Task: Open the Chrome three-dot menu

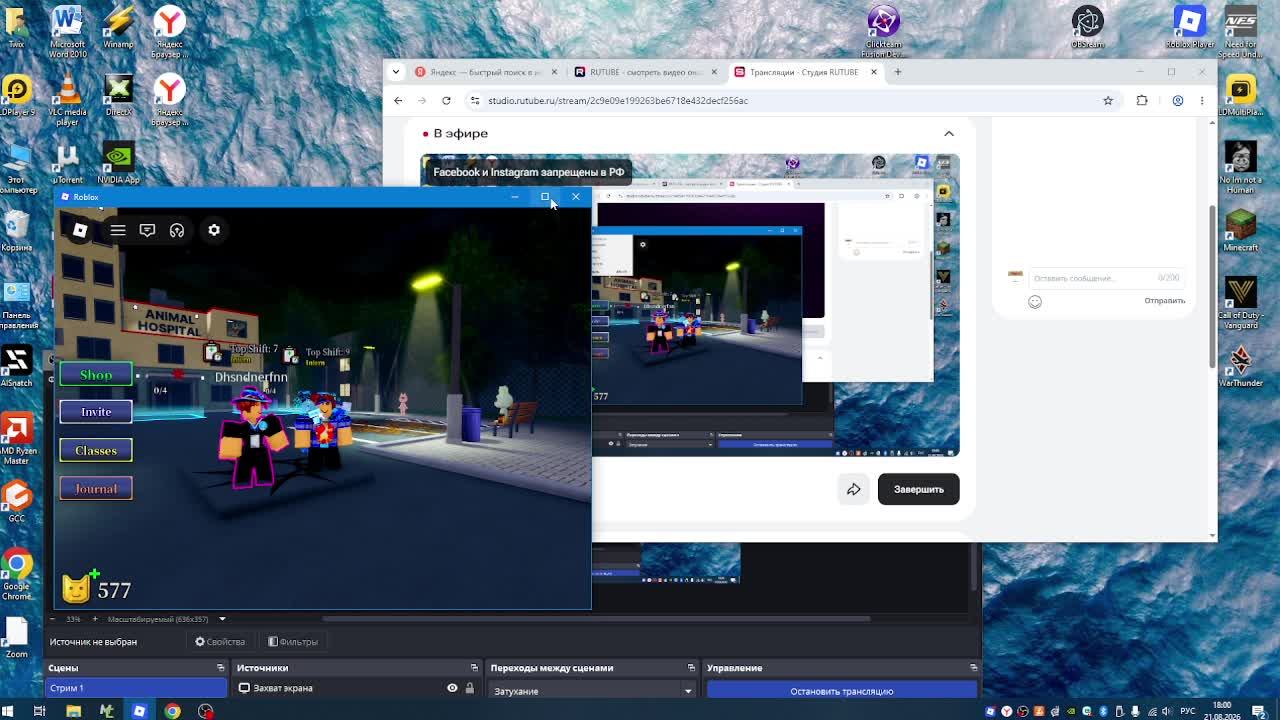Action: click(x=1202, y=100)
